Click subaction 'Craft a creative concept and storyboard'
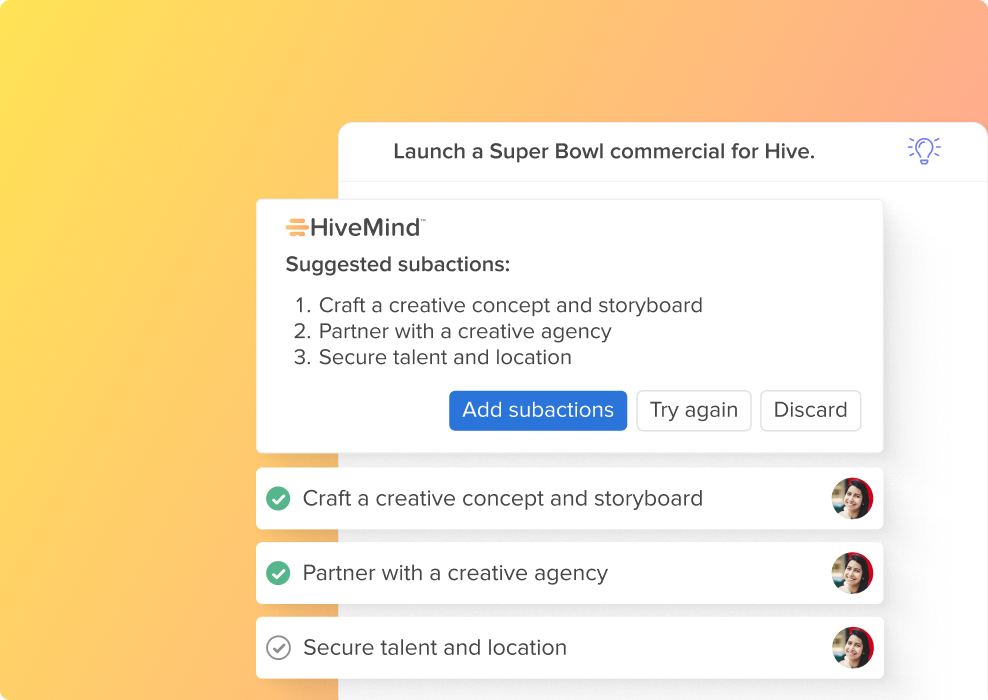Image resolution: width=988 pixels, height=700 pixels. 510,305
